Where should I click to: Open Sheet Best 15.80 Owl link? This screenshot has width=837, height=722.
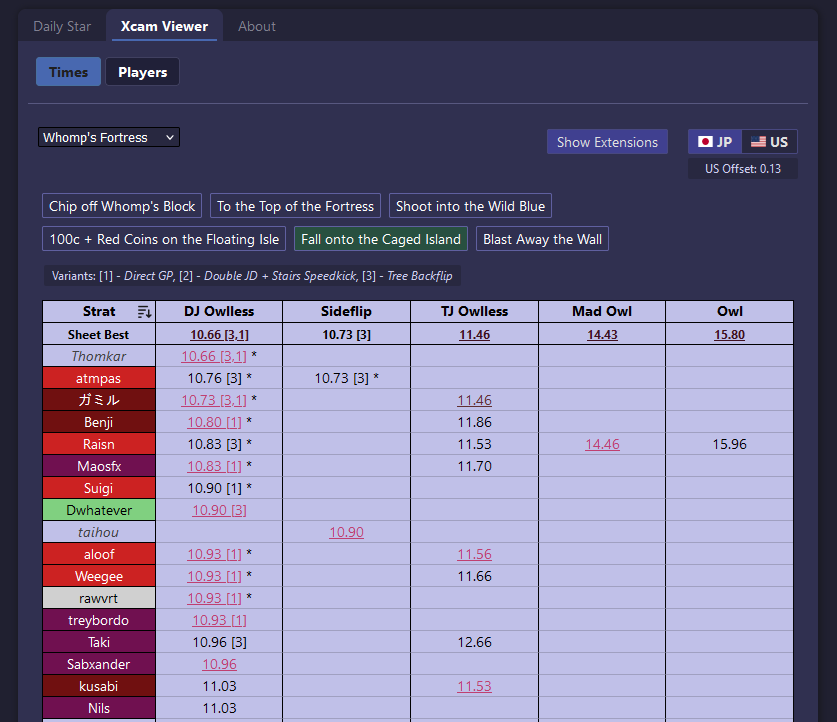730,335
